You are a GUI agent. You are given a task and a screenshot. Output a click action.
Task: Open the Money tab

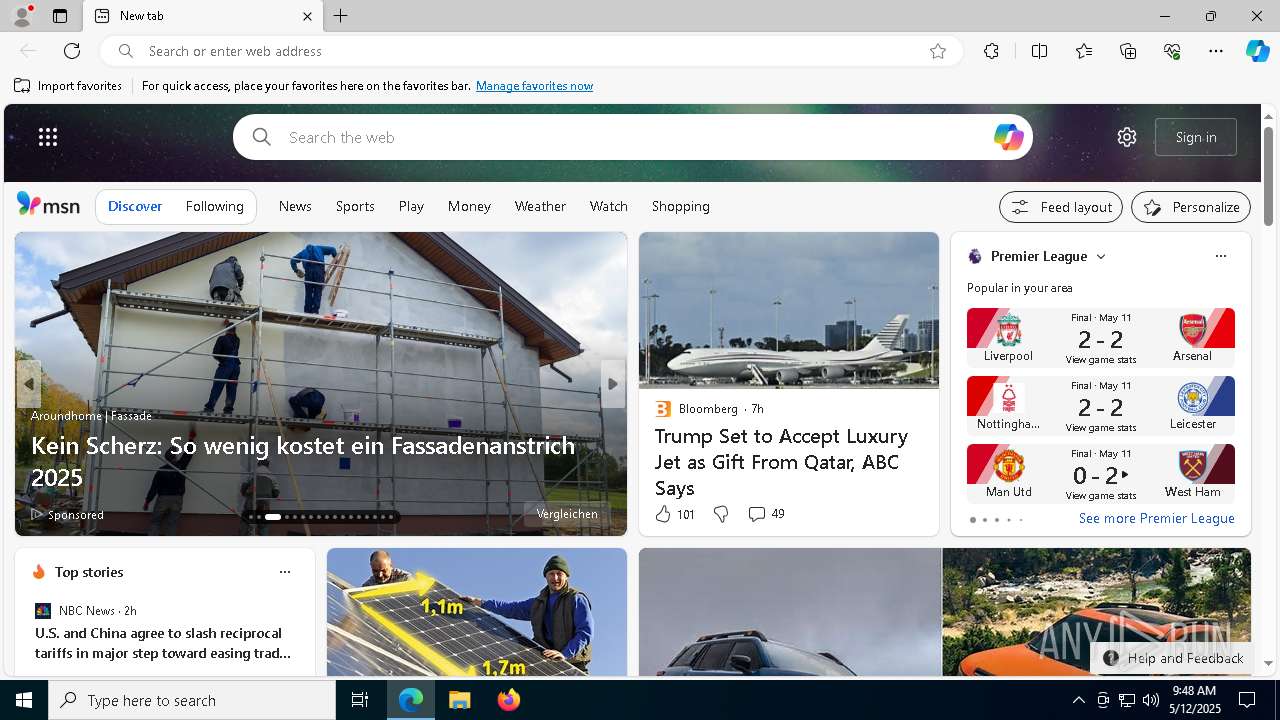469,206
